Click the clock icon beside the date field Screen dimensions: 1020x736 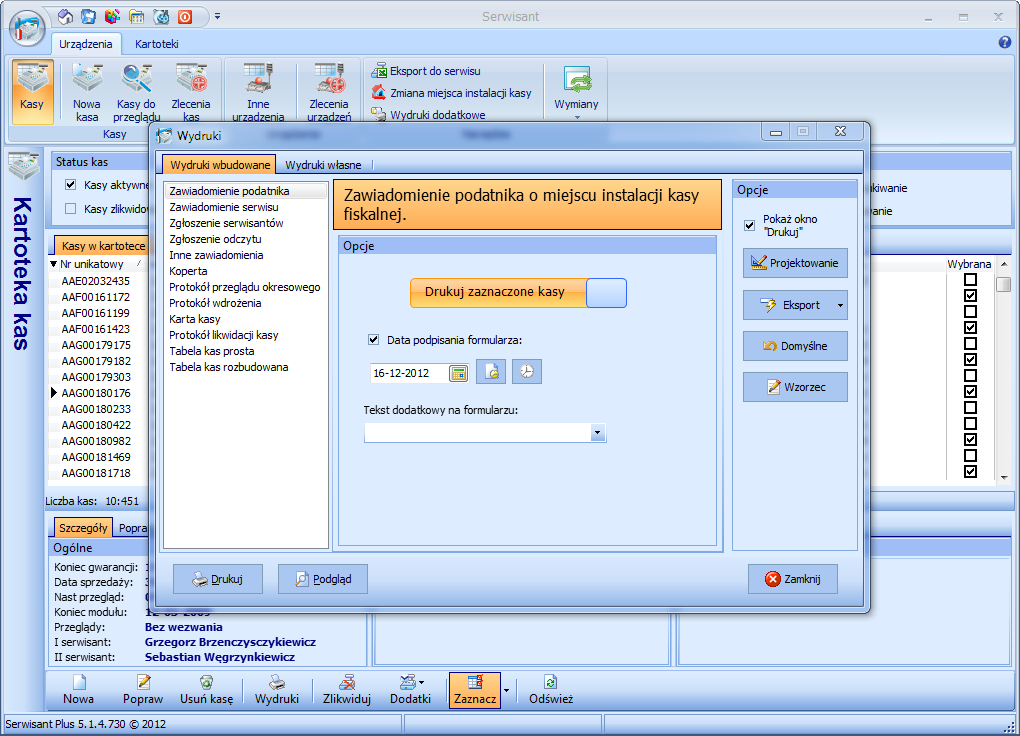coord(527,372)
